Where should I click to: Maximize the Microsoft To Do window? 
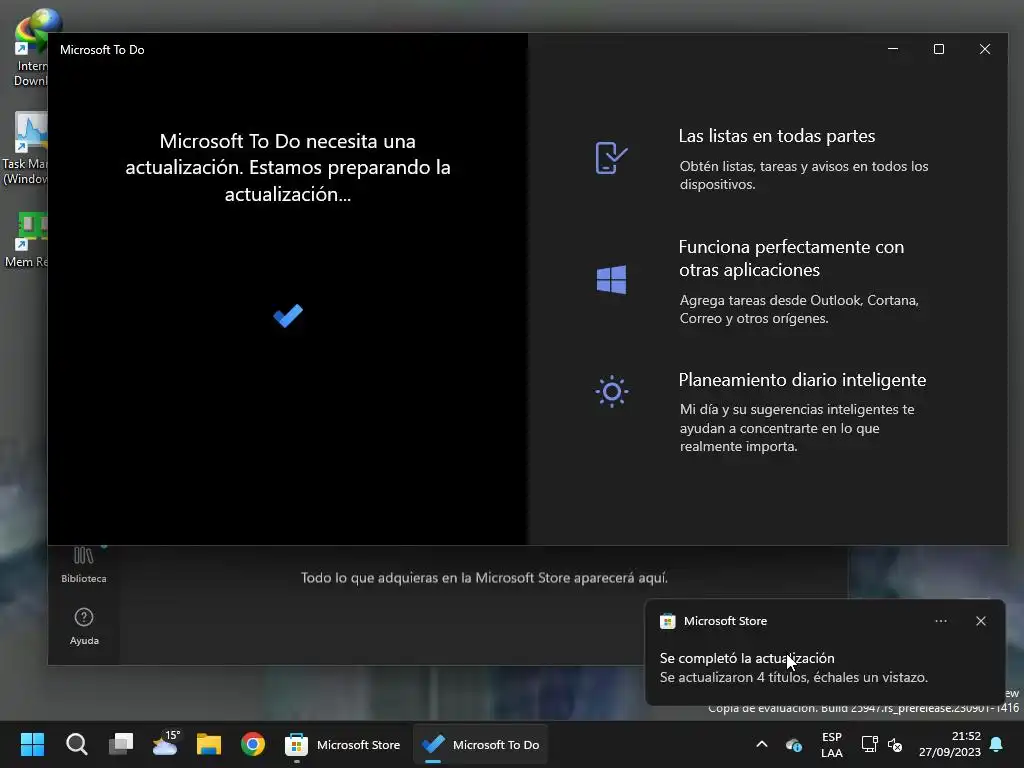point(938,49)
